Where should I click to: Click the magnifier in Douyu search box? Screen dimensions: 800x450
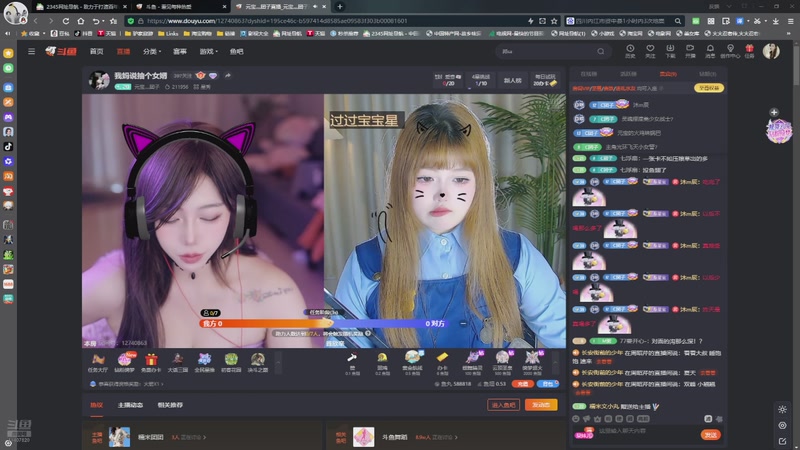(x=601, y=52)
